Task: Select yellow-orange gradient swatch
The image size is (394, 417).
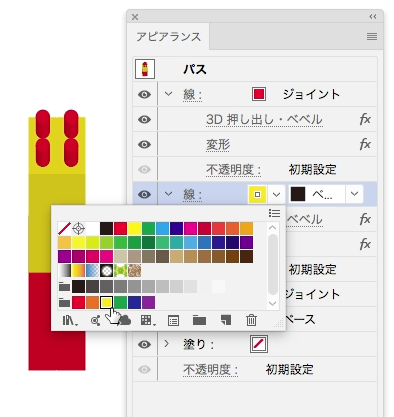Action: pos(78,271)
